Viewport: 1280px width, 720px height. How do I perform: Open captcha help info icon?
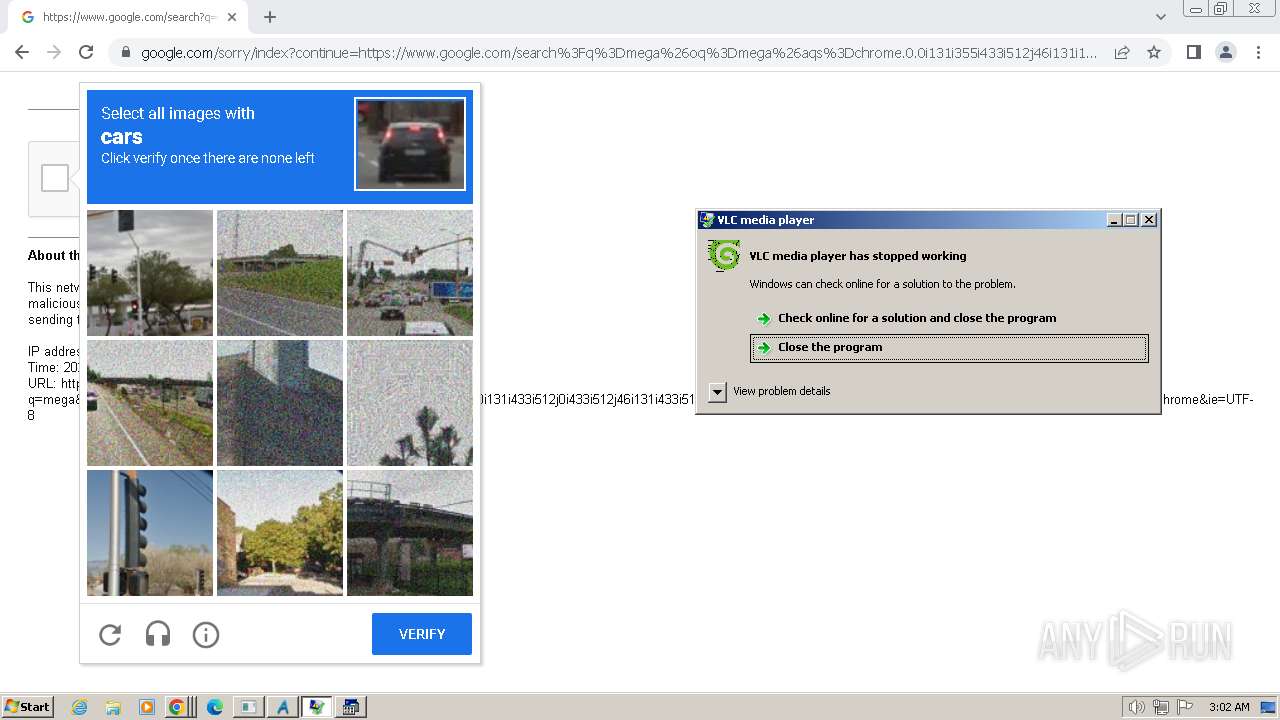[x=206, y=634]
